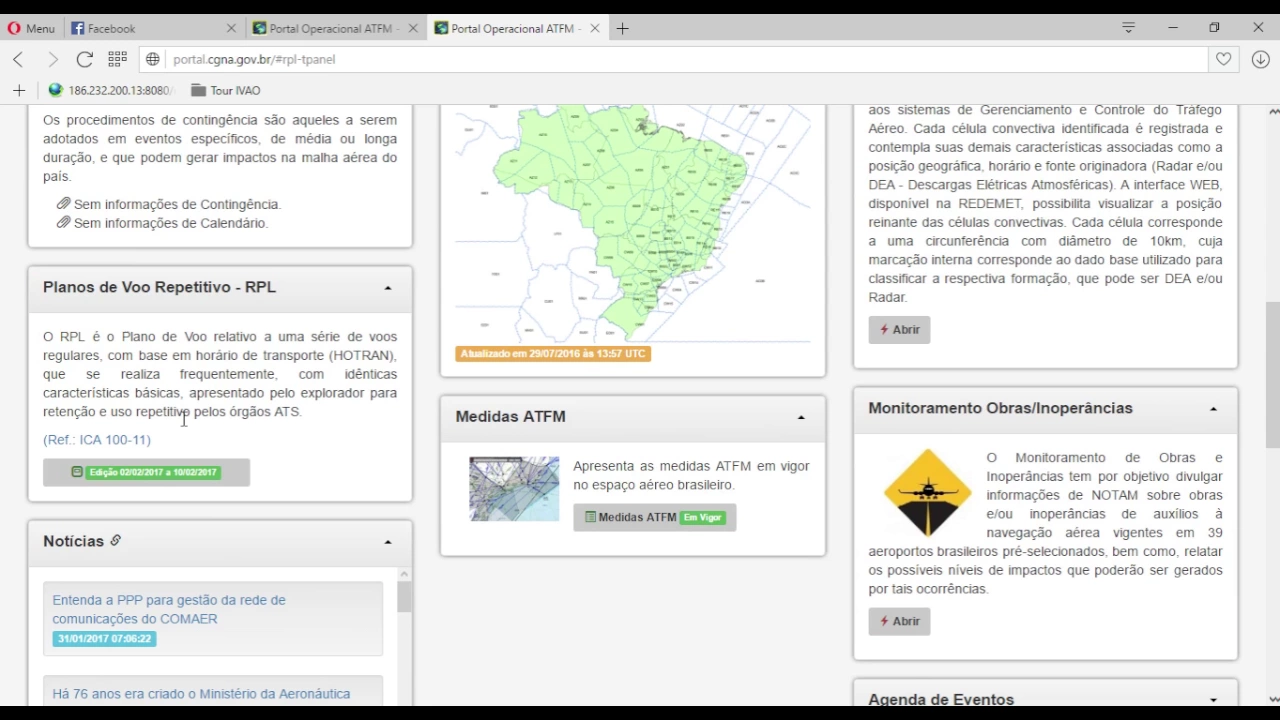Open the Opera tab menu icon
The image size is (1280, 720).
pos(1128,28)
